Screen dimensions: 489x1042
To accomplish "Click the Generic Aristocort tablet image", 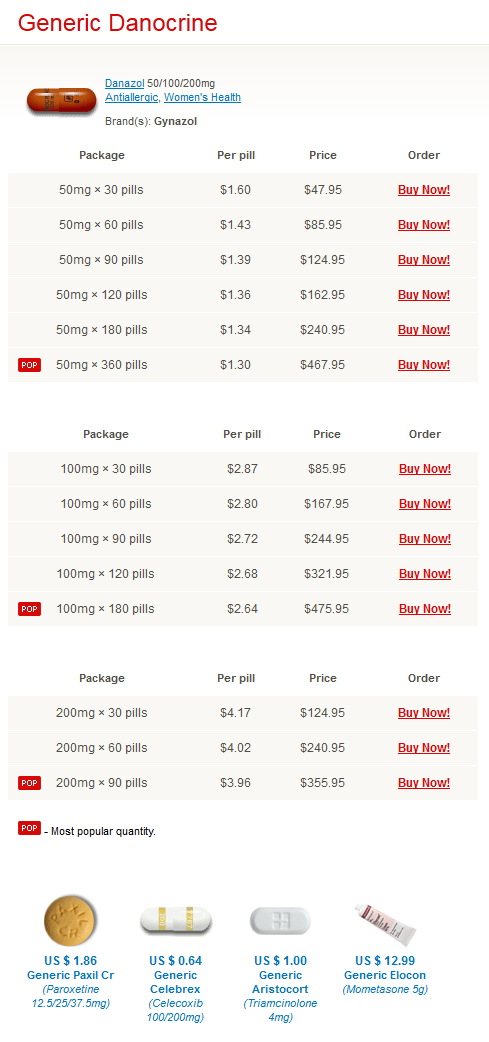I will pyautogui.click(x=280, y=920).
